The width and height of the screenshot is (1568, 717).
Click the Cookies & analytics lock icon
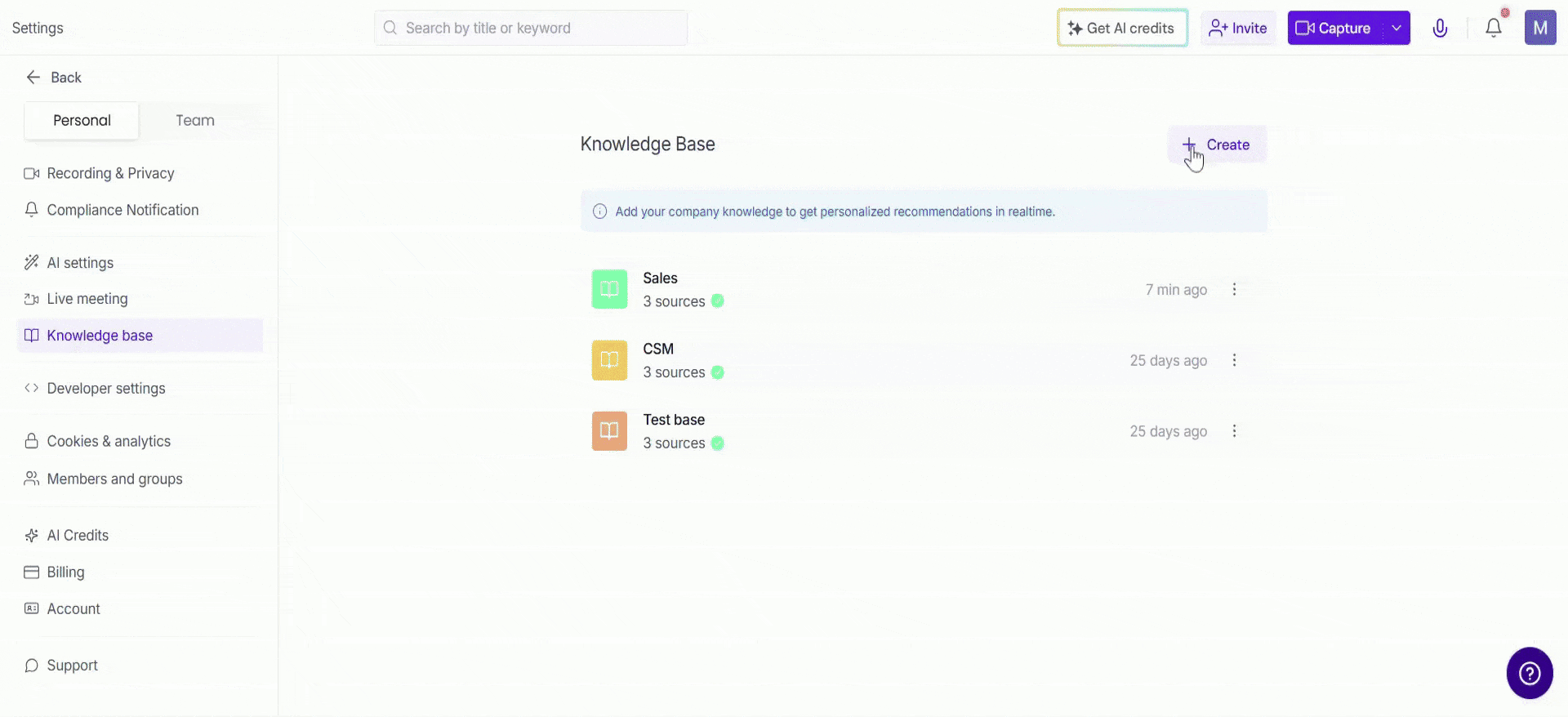point(31,441)
